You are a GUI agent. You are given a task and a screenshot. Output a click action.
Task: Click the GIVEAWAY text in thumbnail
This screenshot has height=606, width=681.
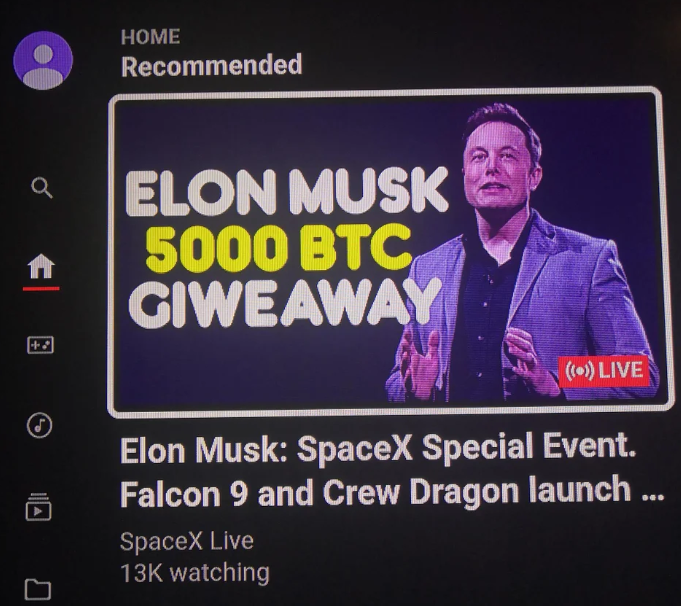[284, 302]
